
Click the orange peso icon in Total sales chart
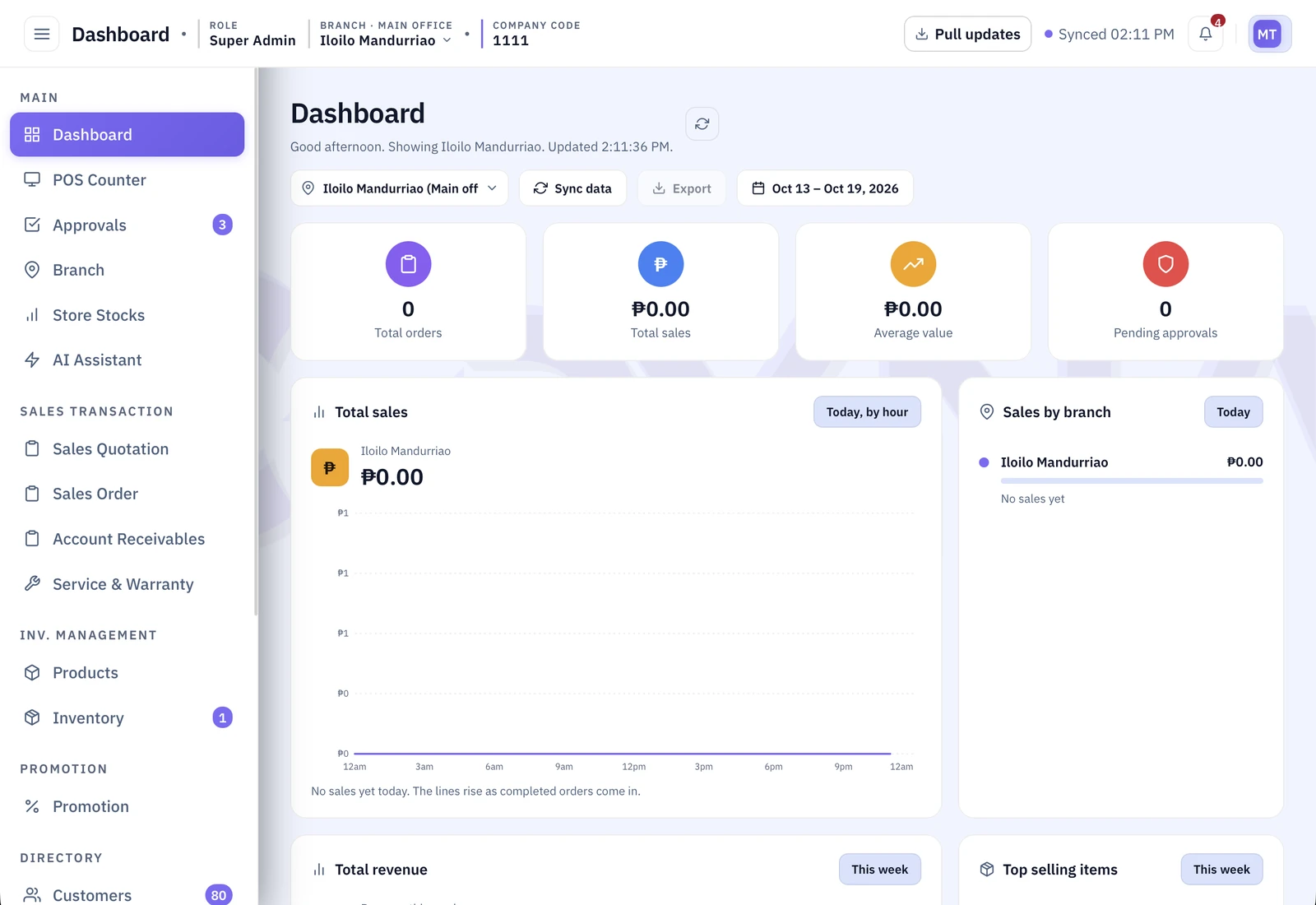(330, 467)
